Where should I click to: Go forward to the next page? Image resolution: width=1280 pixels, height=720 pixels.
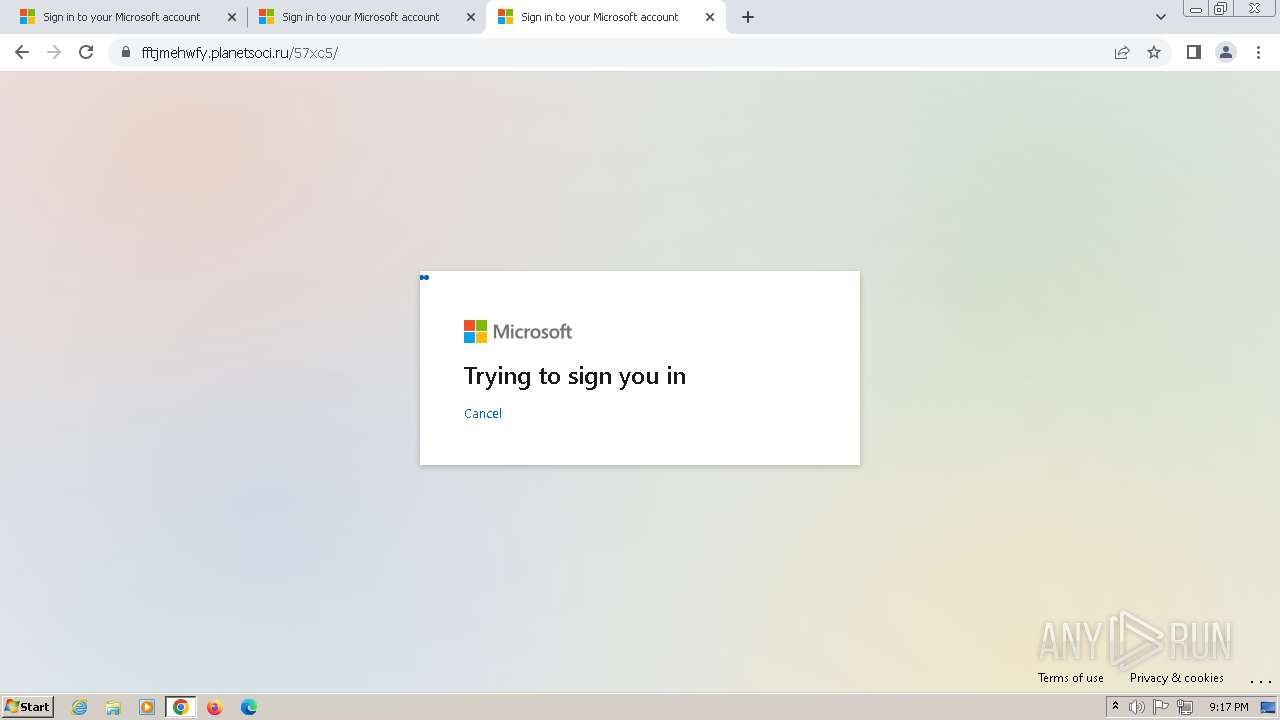(x=54, y=52)
